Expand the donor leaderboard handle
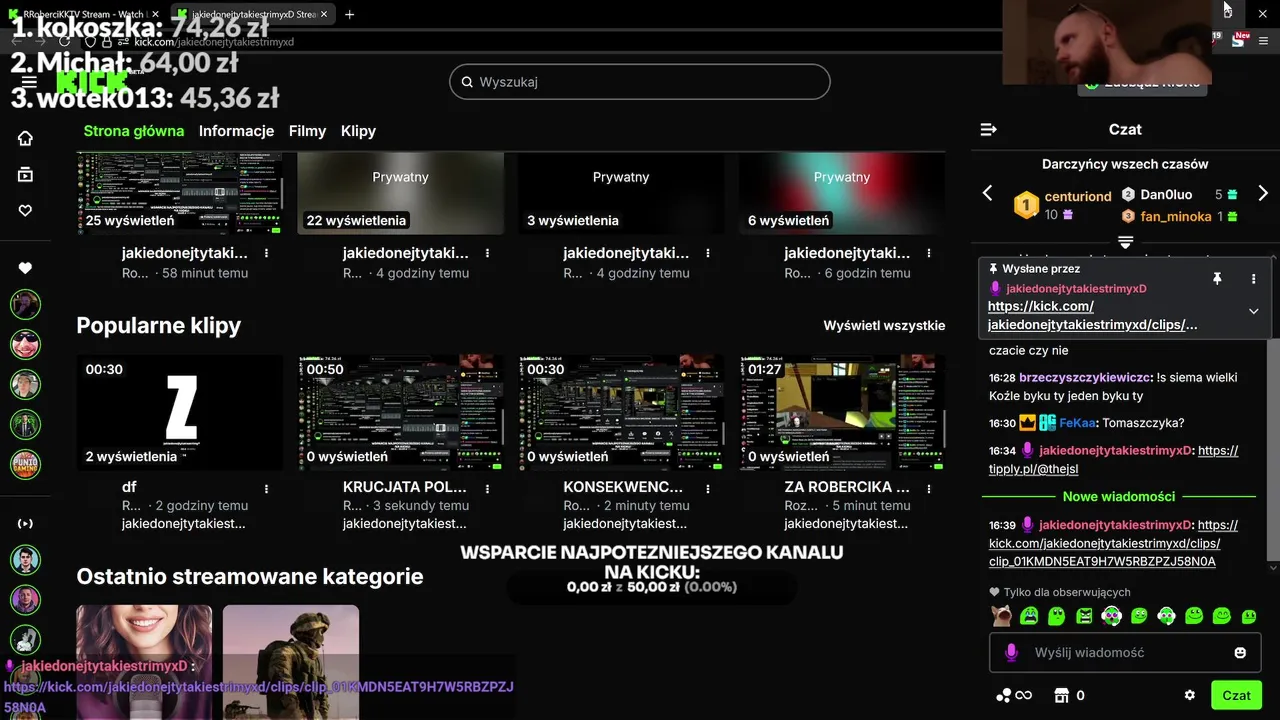The width and height of the screenshot is (1280, 720). pos(1125,242)
